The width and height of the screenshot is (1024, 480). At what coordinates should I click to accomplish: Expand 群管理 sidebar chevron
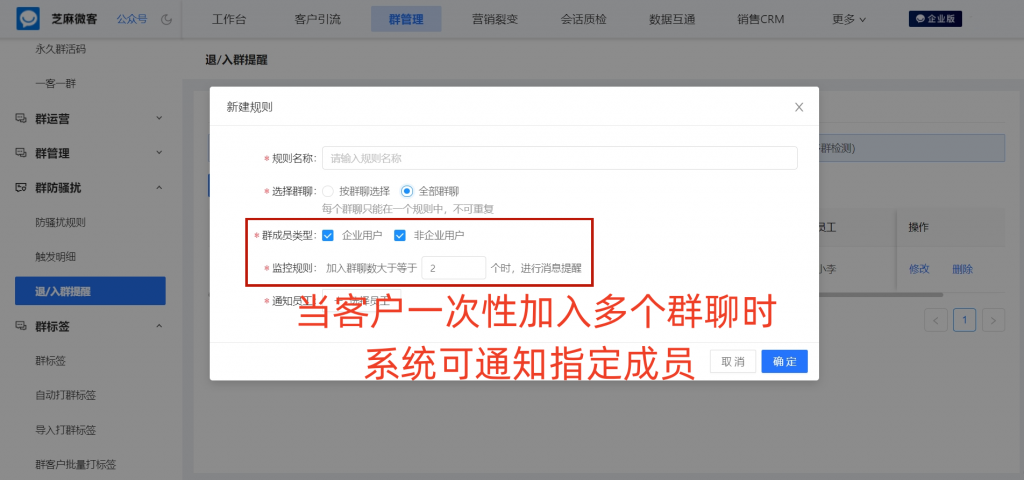[x=159, y=153]
